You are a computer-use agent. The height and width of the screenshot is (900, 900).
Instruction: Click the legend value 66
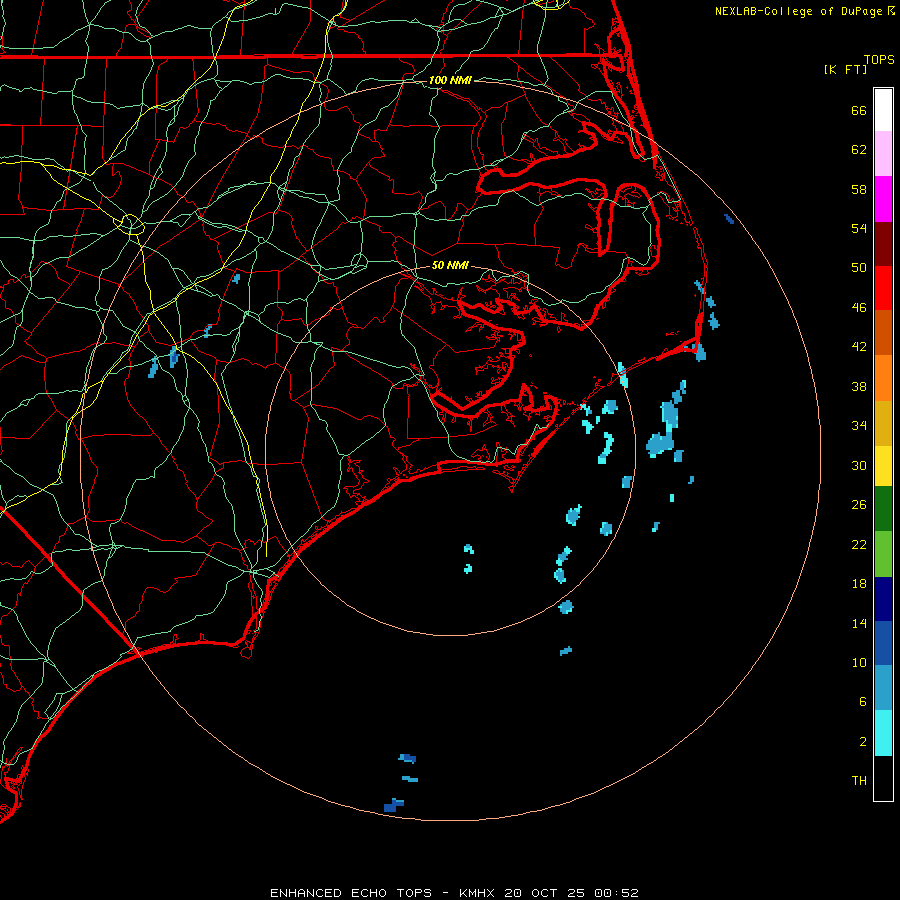click(859, 110)
